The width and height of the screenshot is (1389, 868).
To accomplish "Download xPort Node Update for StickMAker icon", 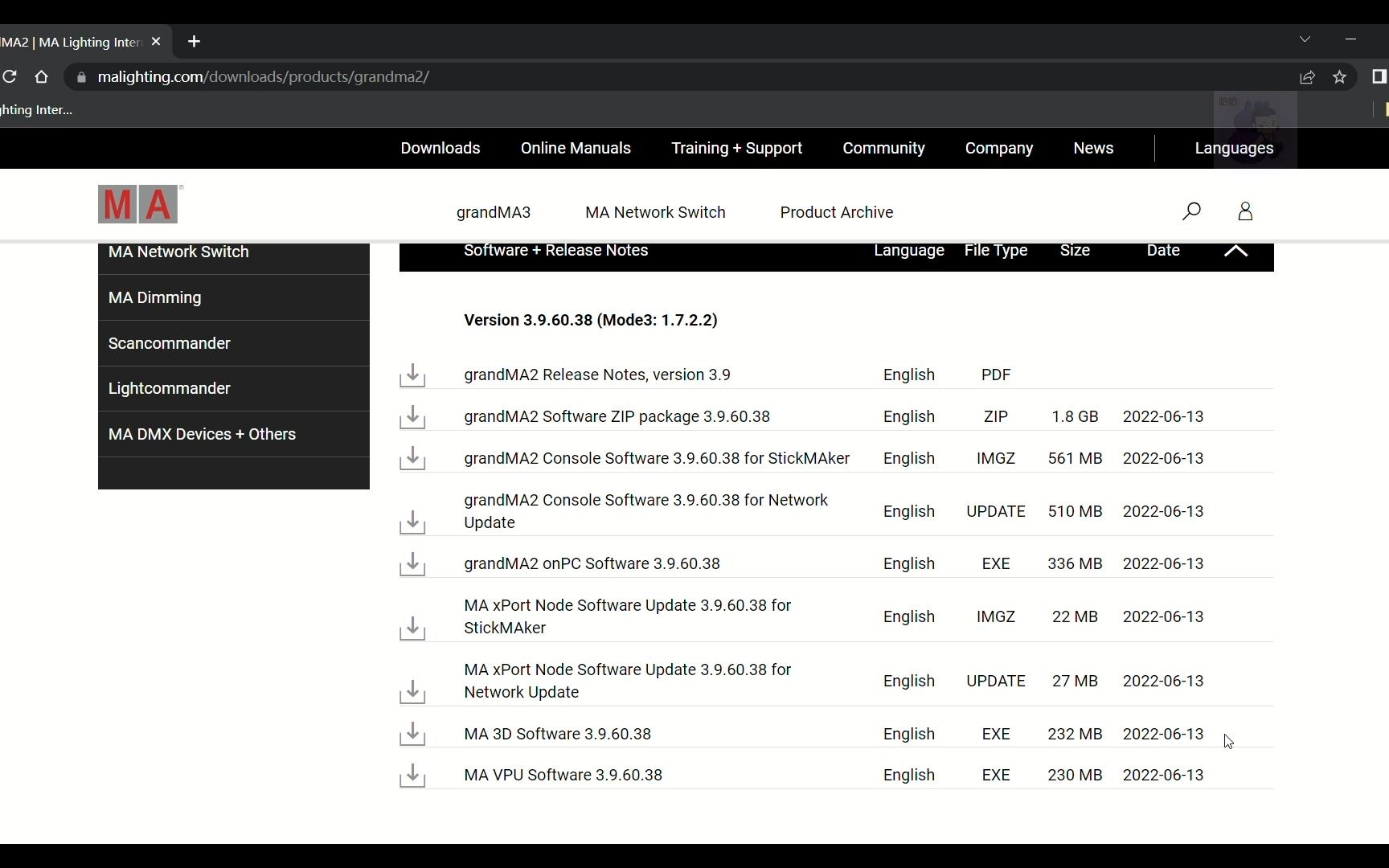I will click(x=412, y=628).
